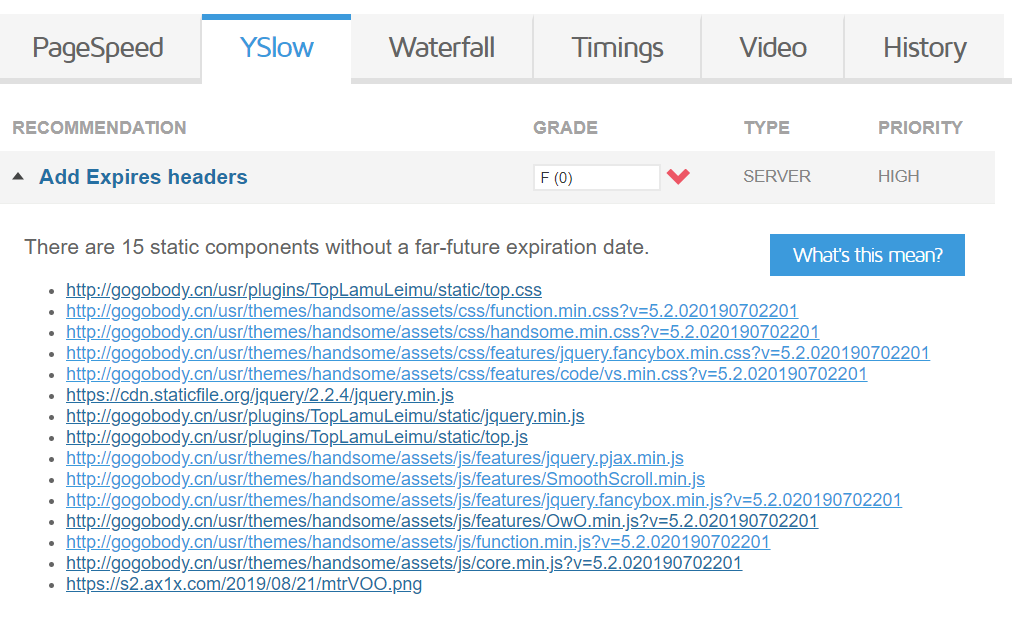This screenshot has width=1012, height=622.
Task: Open the Timings tab
Action: point(617,47)
